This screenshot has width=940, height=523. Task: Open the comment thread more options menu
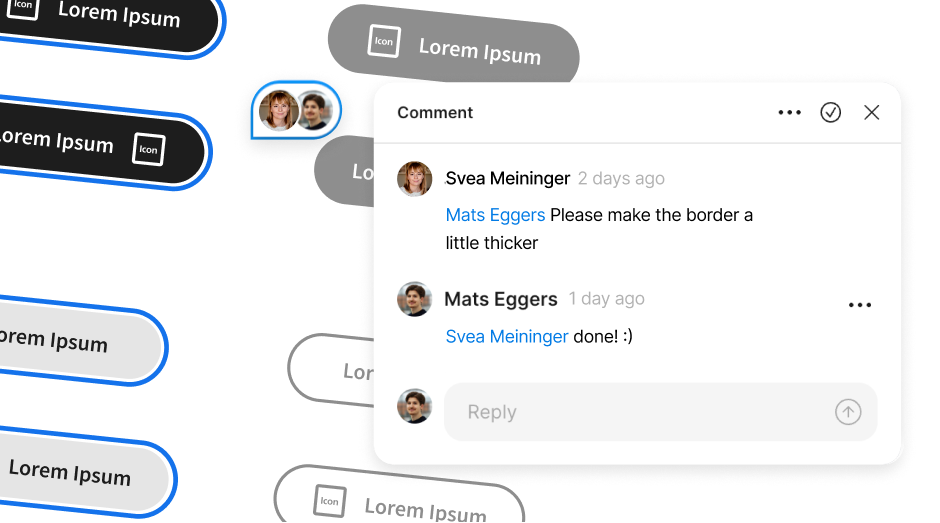click(x=789, y=113)
